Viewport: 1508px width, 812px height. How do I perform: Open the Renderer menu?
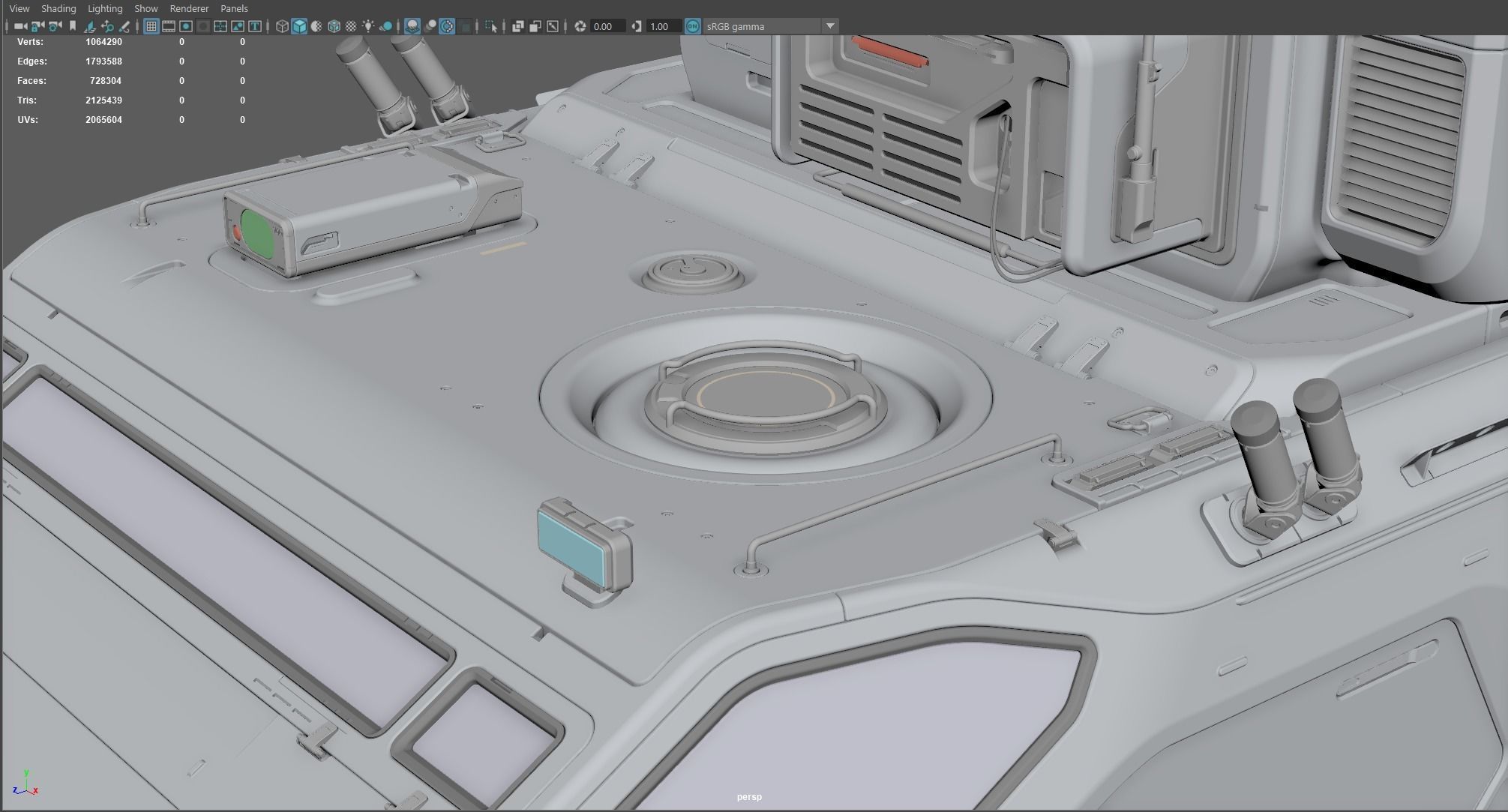(189, 8)
